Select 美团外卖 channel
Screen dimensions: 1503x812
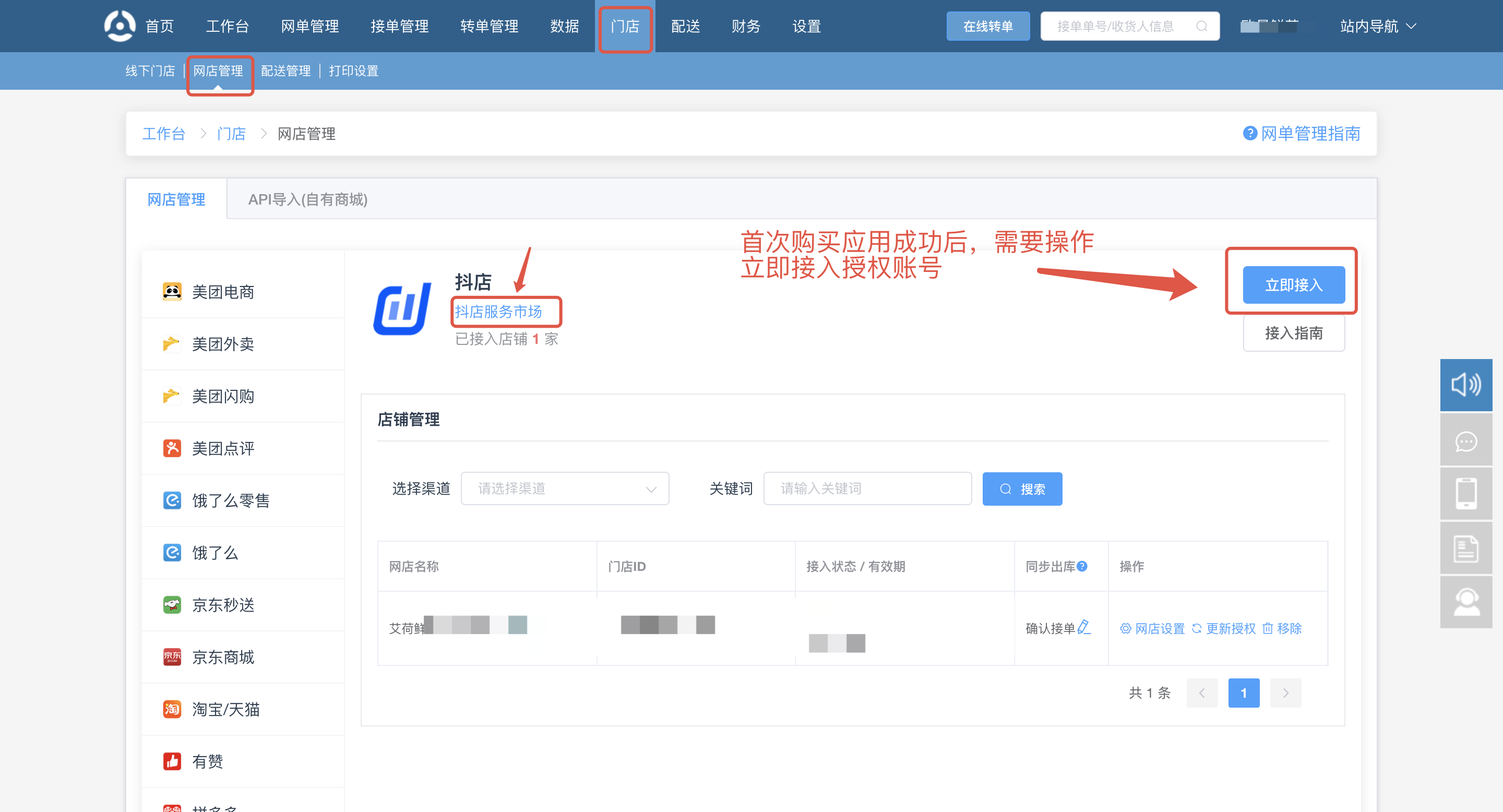coord(243,344)
